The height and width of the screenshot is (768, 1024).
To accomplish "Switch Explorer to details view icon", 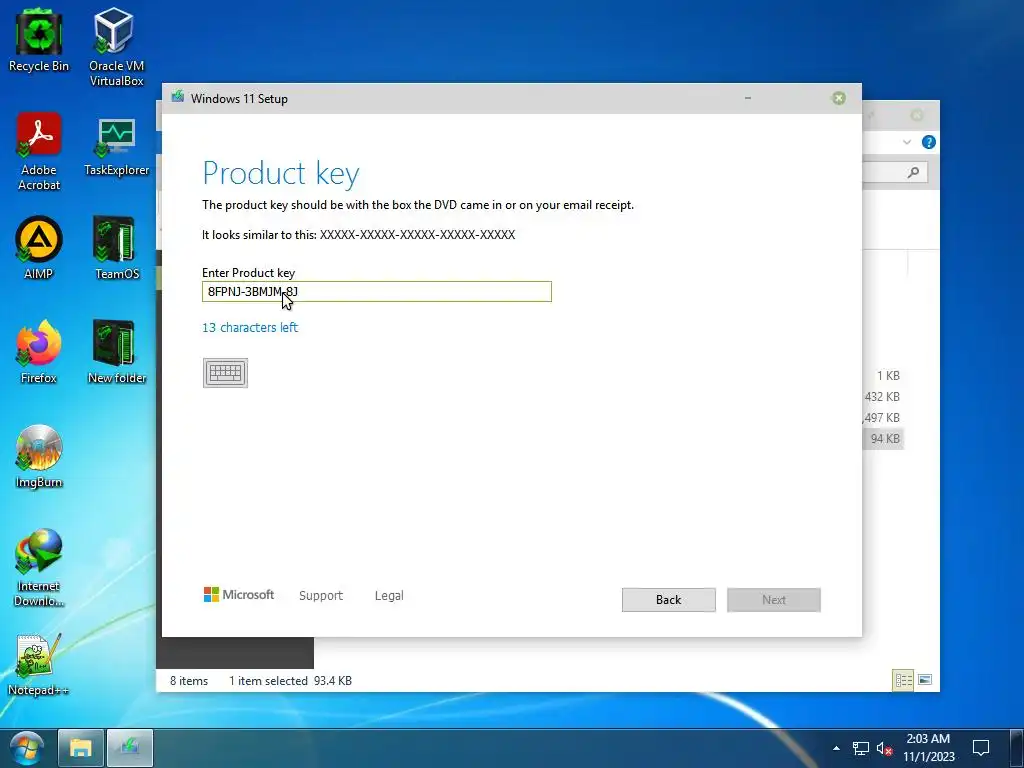I will (x=903, y=680).
